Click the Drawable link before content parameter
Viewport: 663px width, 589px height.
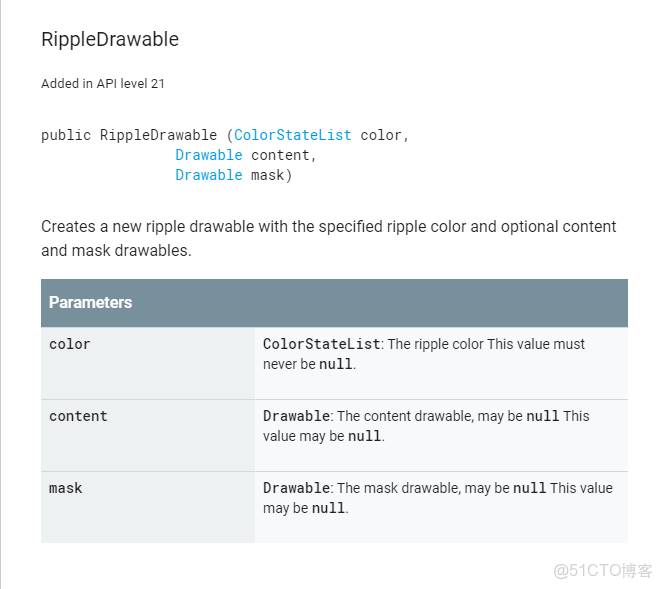pyautogui.click(x=208, y=155)
